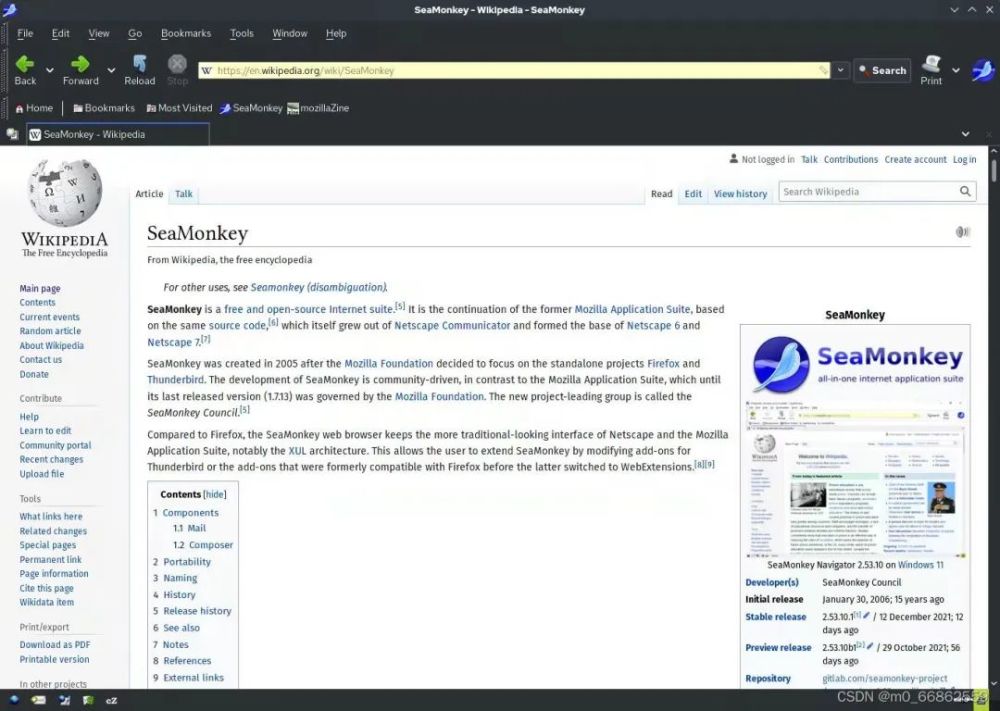Go to Home on the bookmarks toolbar
The image size is (1000, 711).
pos(34,108)
